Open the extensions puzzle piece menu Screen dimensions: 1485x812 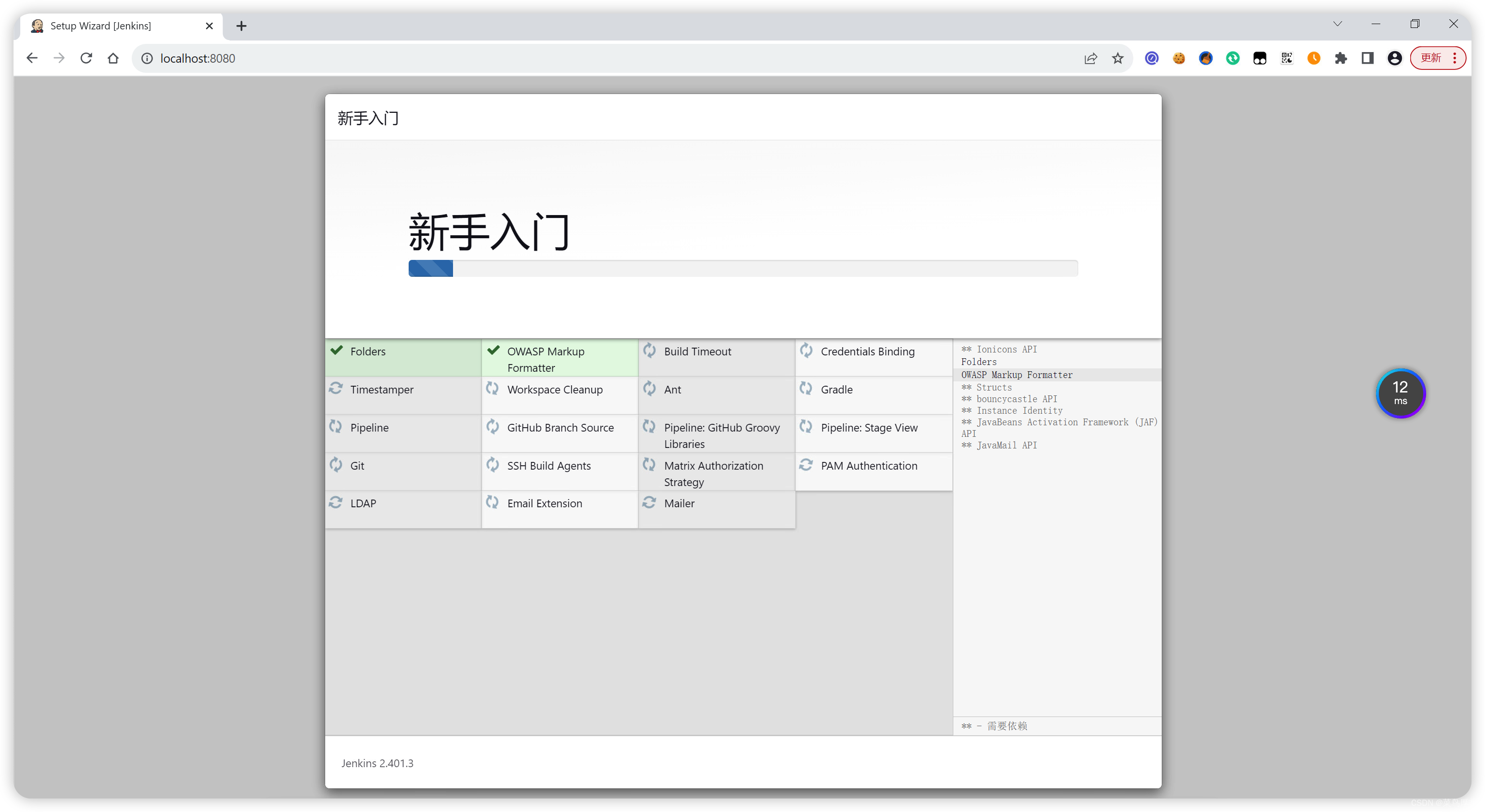tap(1340, 58)
